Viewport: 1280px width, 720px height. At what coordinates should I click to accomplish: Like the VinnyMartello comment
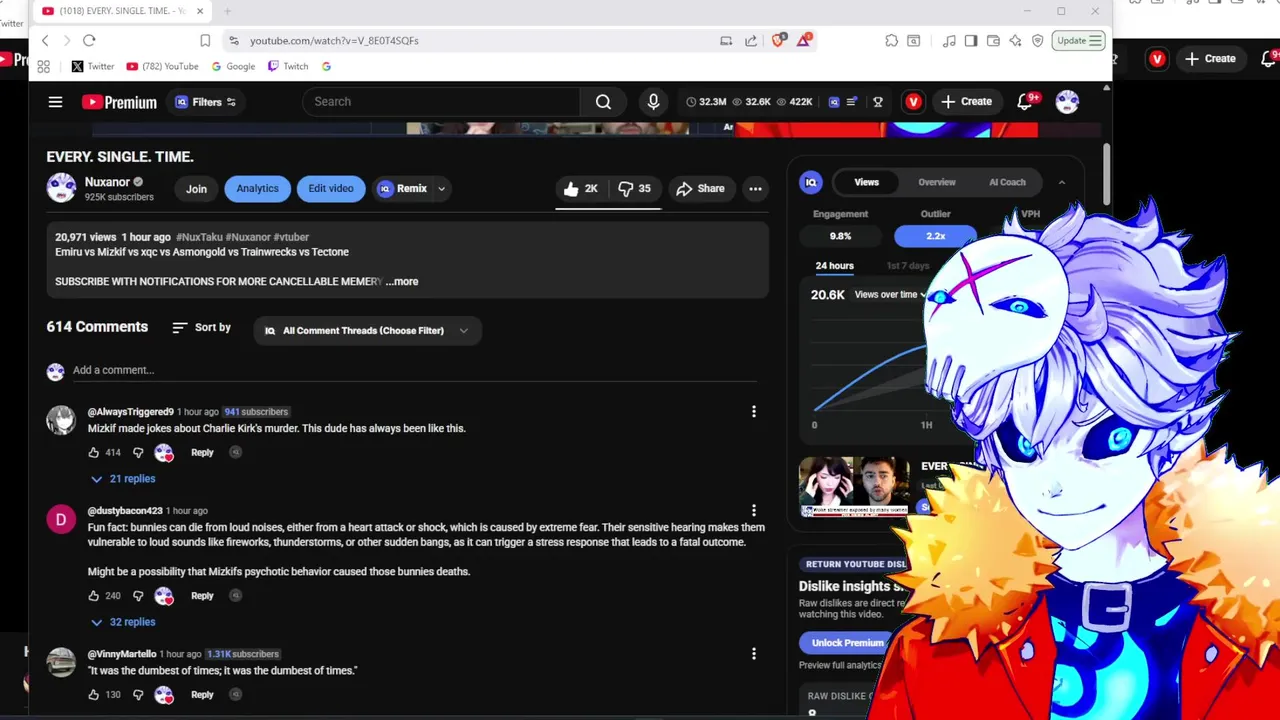click(x=94, y=694)
